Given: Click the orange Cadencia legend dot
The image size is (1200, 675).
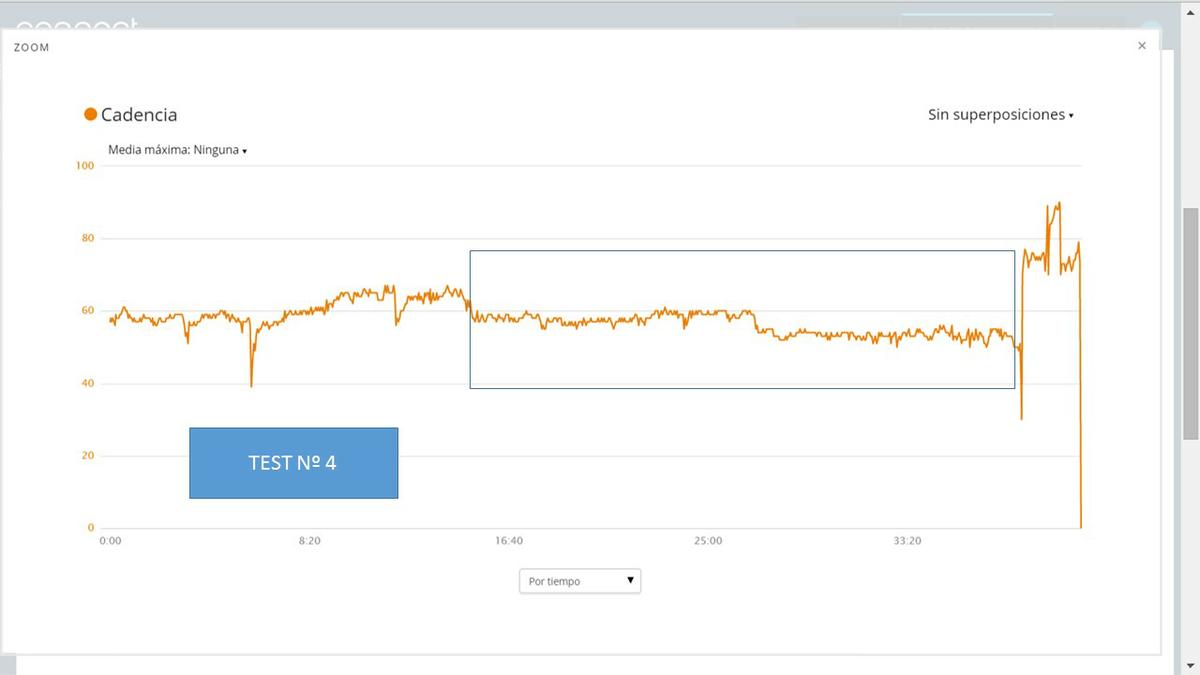Looking at the screenshot, I should [90, 115].
